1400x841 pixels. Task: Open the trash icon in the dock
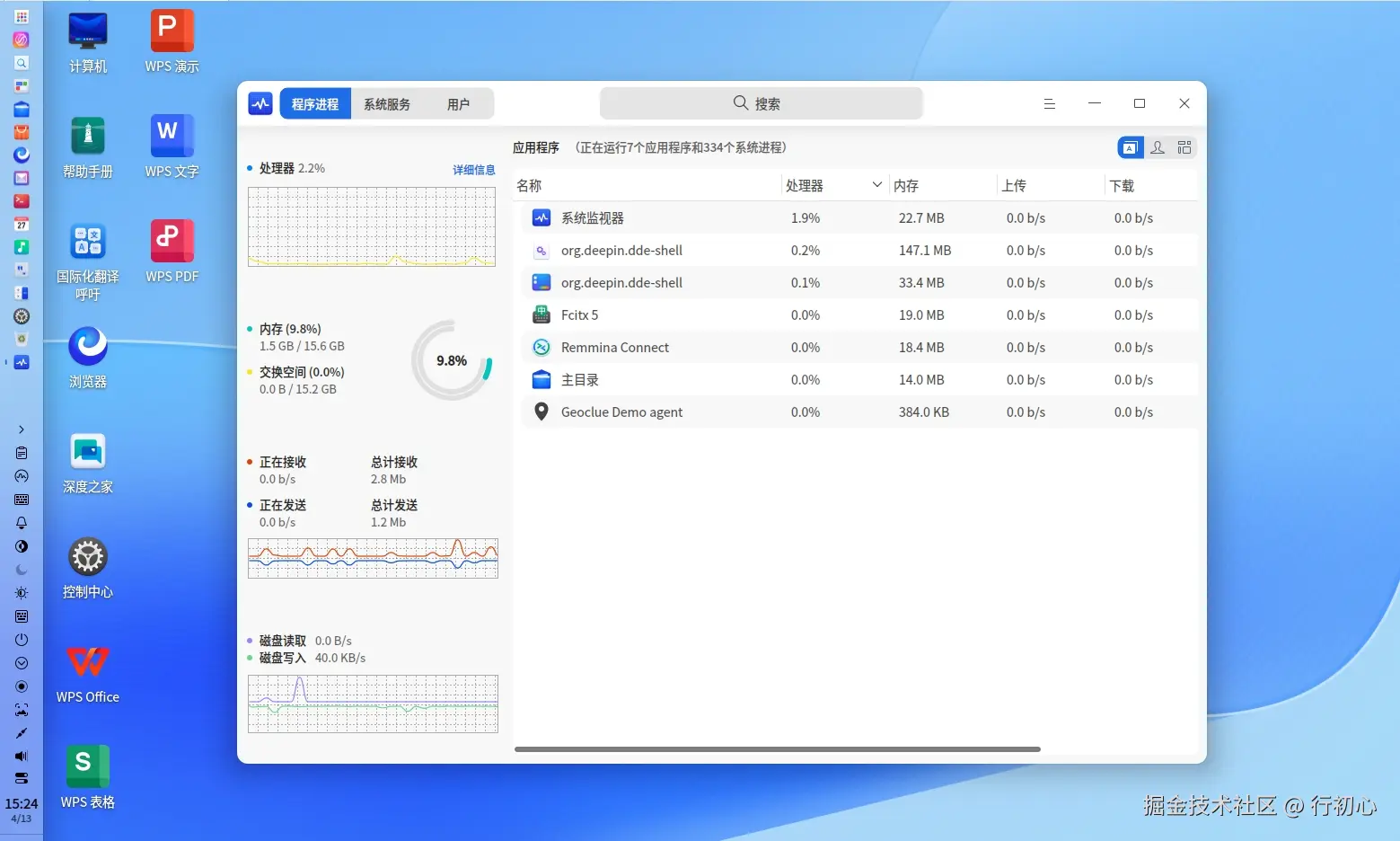(x=22, y=339)
